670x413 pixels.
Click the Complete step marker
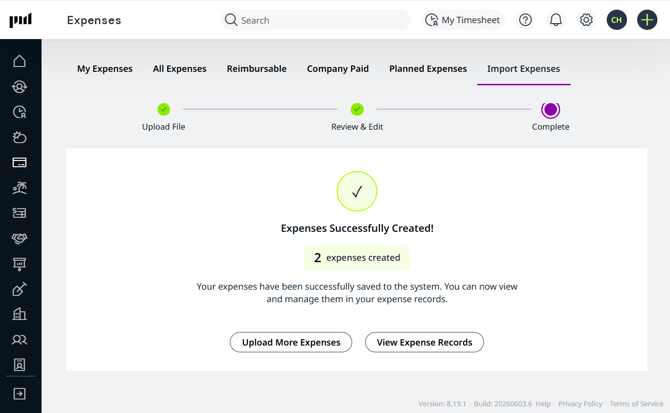coord(550,110)
